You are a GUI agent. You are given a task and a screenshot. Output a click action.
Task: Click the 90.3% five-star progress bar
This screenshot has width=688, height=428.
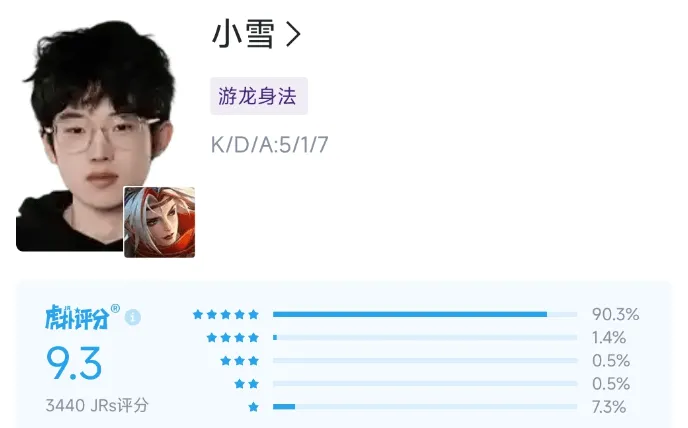[425, 314]
